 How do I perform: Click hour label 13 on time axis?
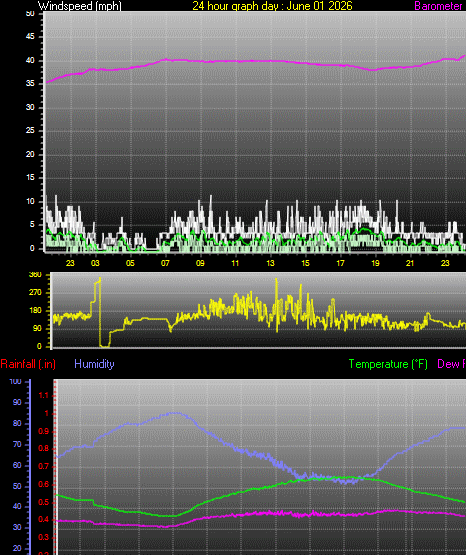270,263
